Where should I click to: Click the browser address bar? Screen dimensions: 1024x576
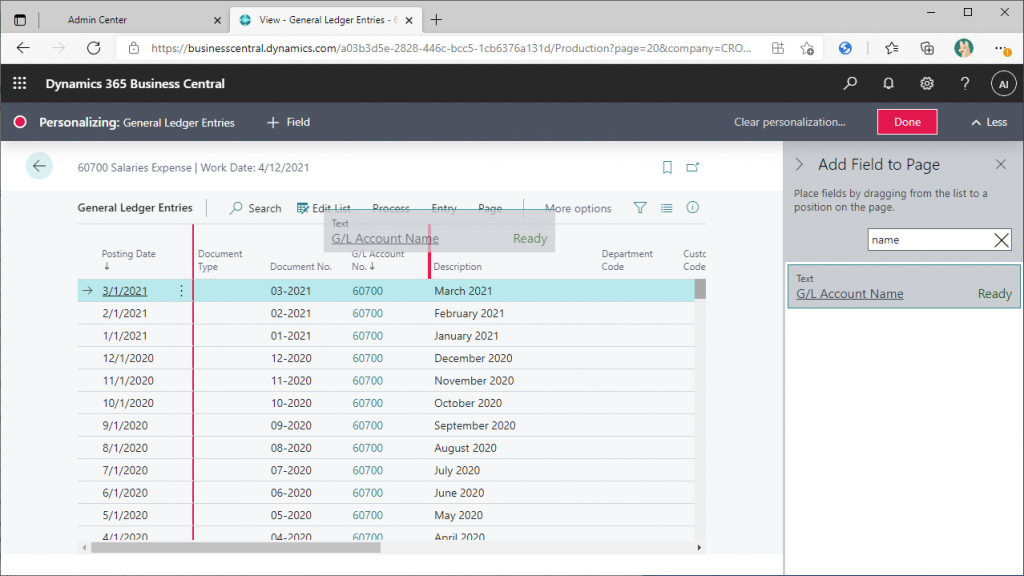click(x=451, y=48)
